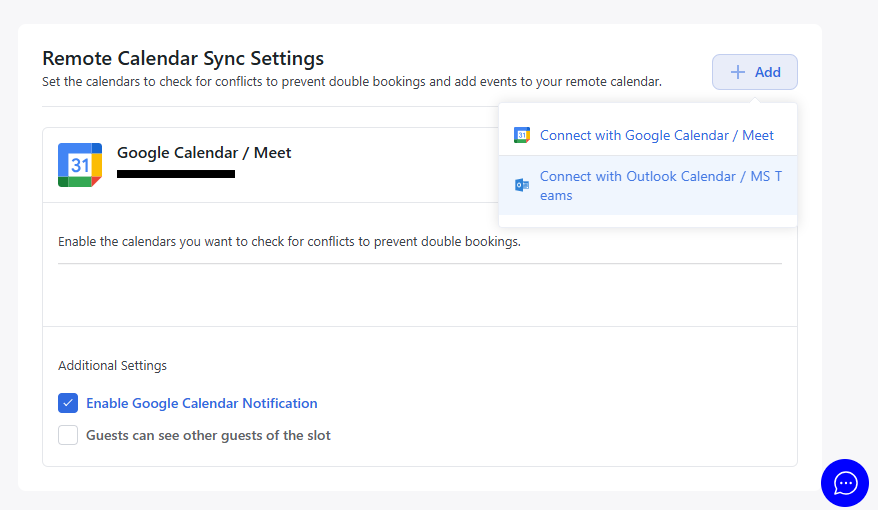The height and width of the screenshot is (510, 878).
Task: Click the Enable Google Calendar Notification label
Action: tap(201, 403)
